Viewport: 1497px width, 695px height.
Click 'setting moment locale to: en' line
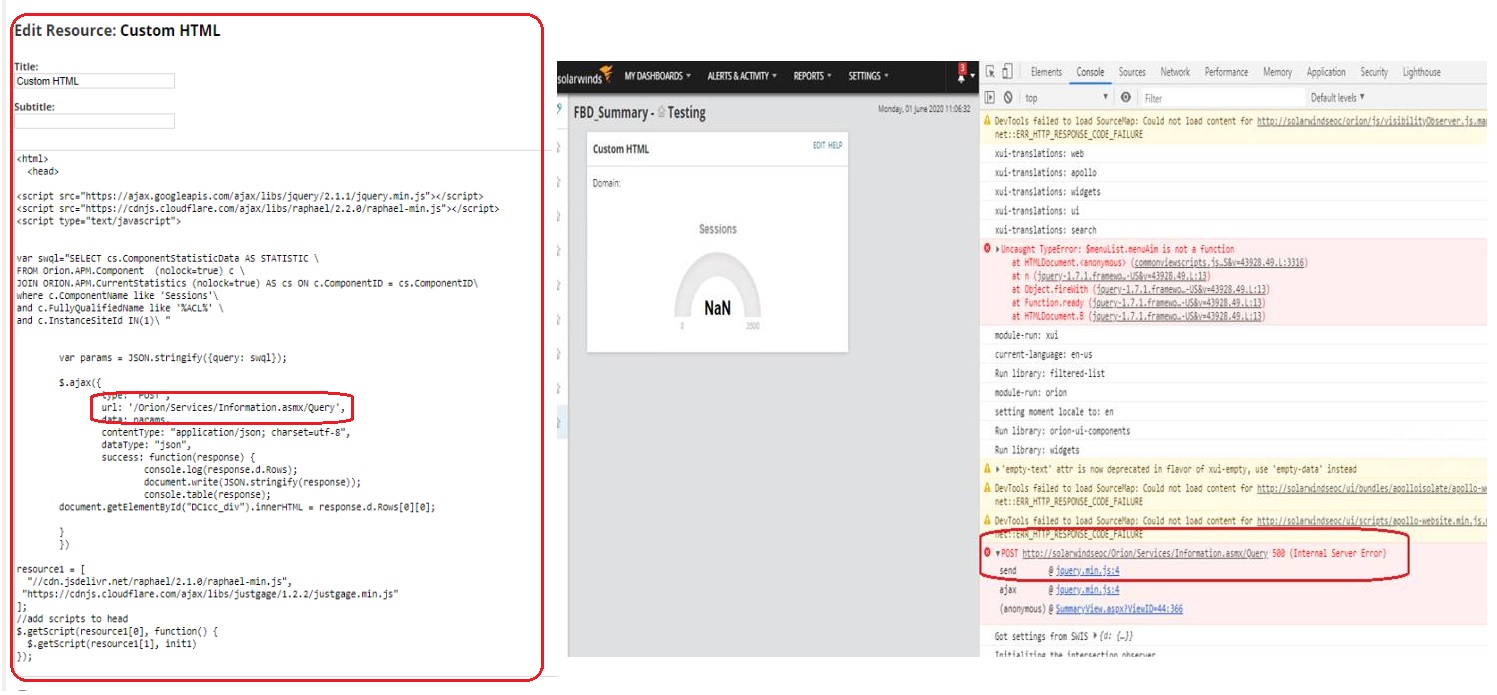[1054, 412]
